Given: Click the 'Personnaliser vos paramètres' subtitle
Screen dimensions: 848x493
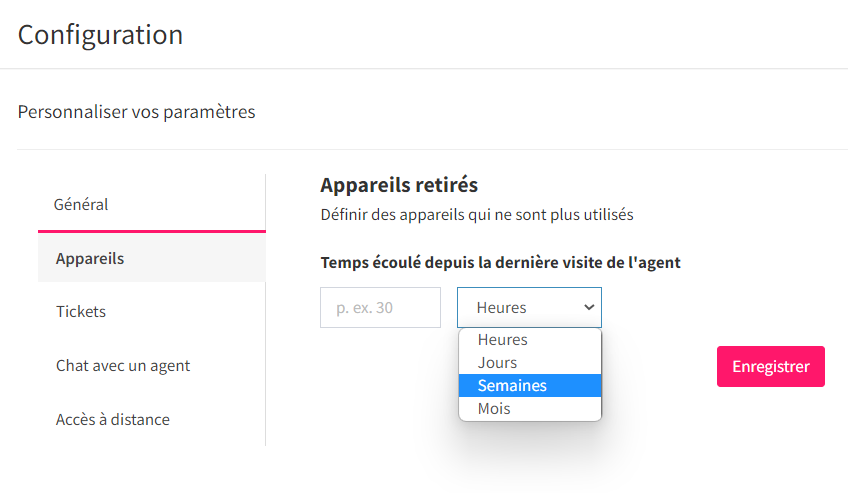Looking at the screenshot, I should (136, 112).
